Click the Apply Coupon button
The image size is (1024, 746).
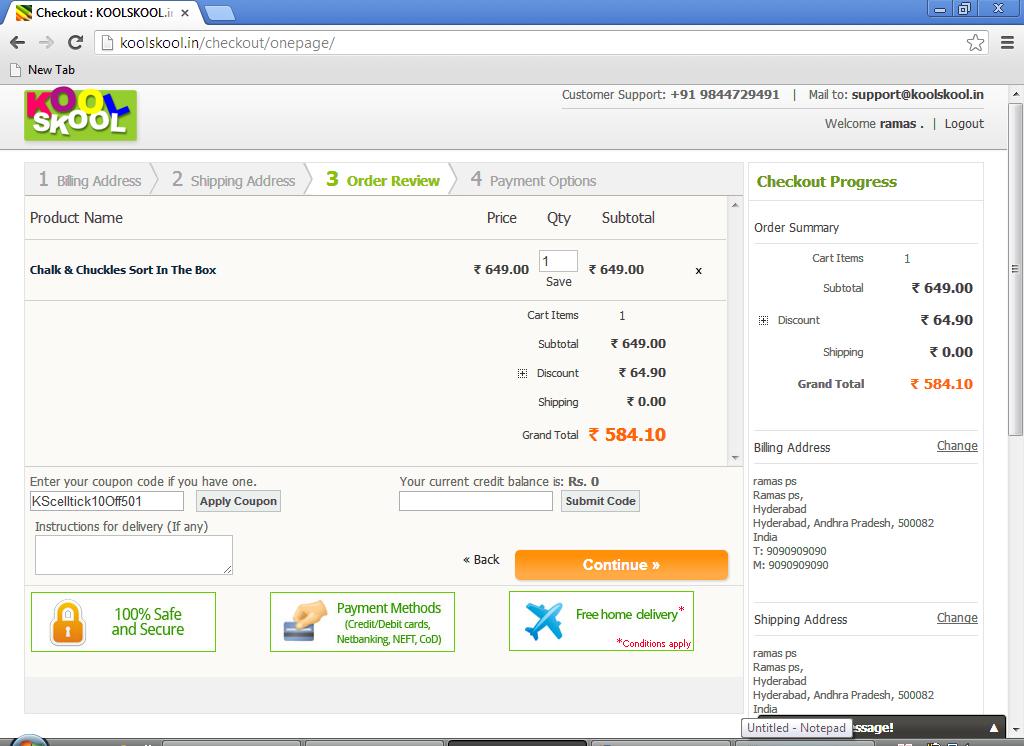click(238, 501)
